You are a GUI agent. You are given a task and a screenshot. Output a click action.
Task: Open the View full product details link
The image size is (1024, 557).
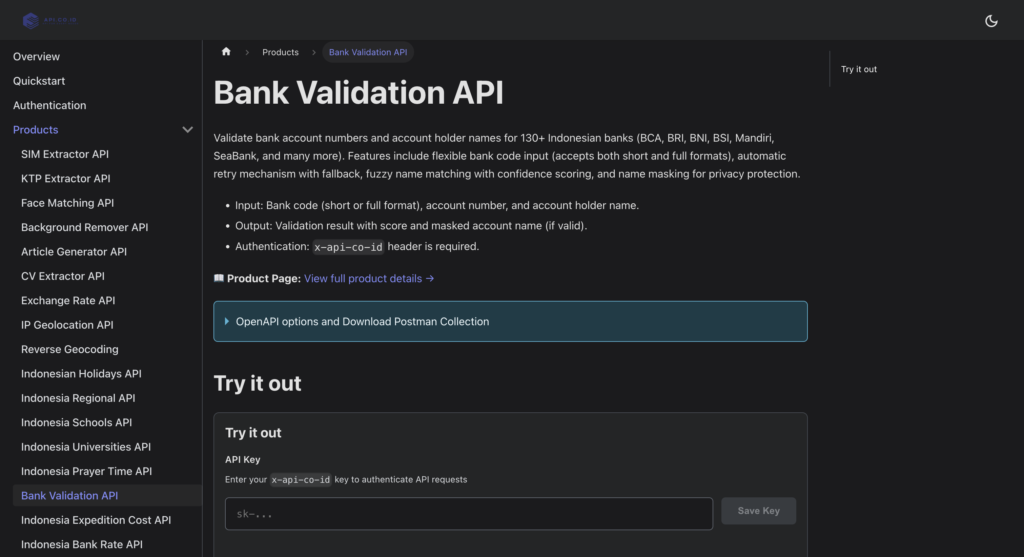pyautogui.click(x=369, y=279)
